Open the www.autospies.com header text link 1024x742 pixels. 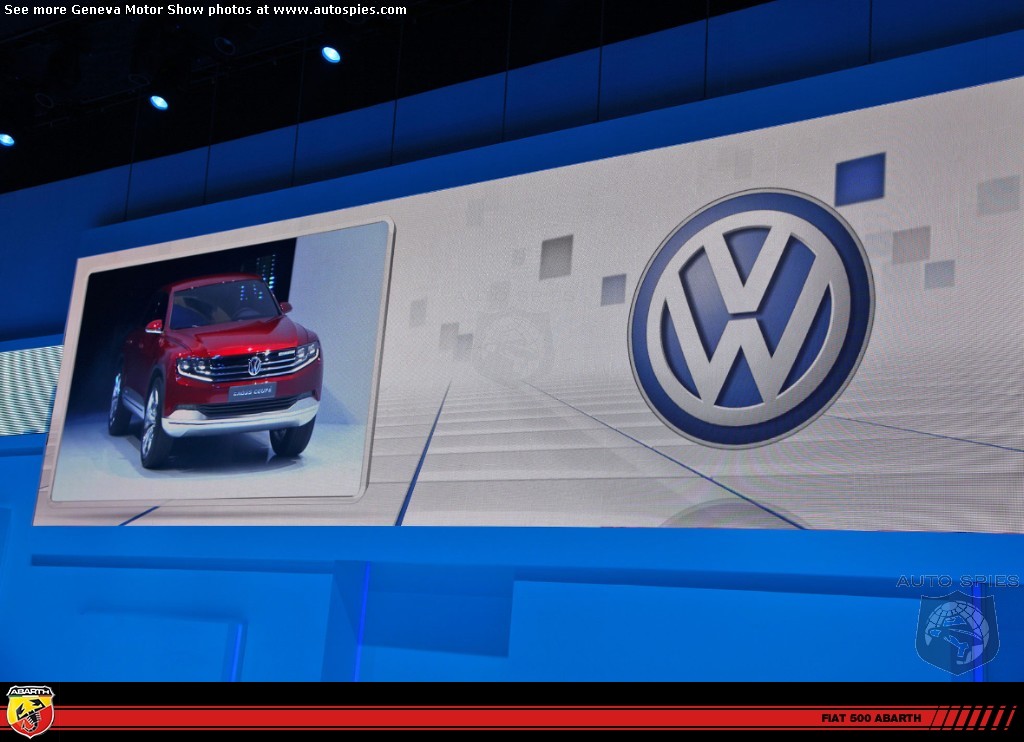pyautogui.click(x=340, y=10)
